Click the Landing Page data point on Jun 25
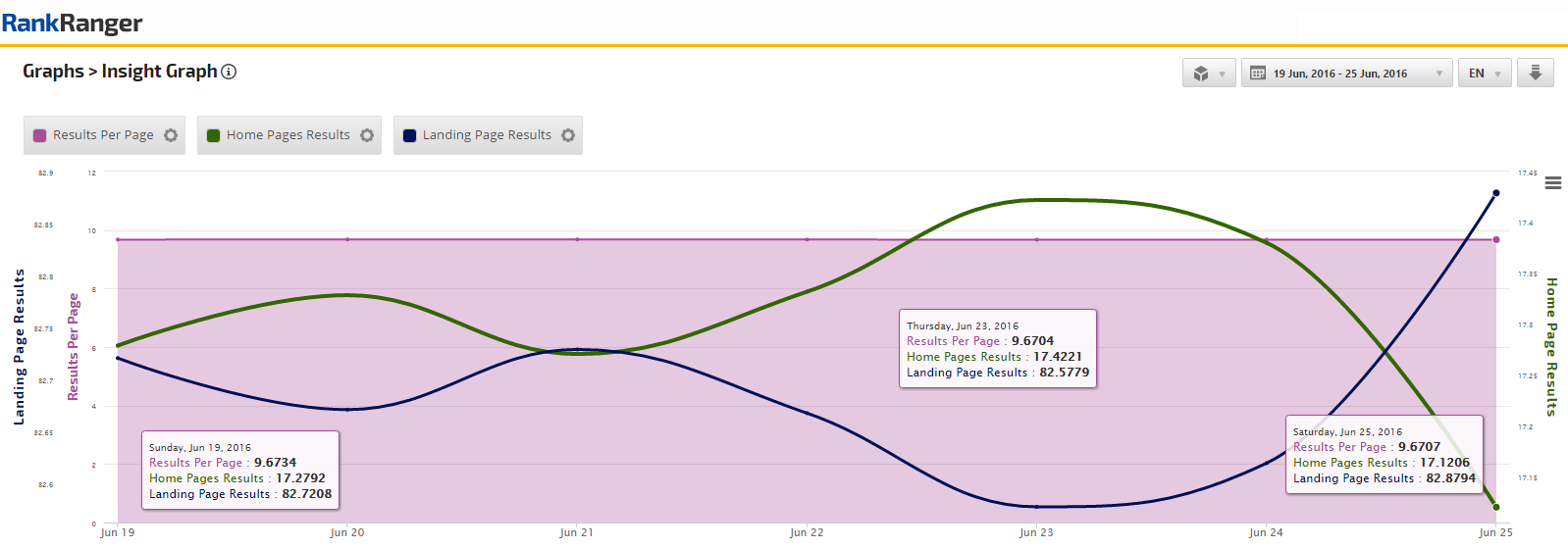This screenshot has height=549, width=1568. 1496,193
